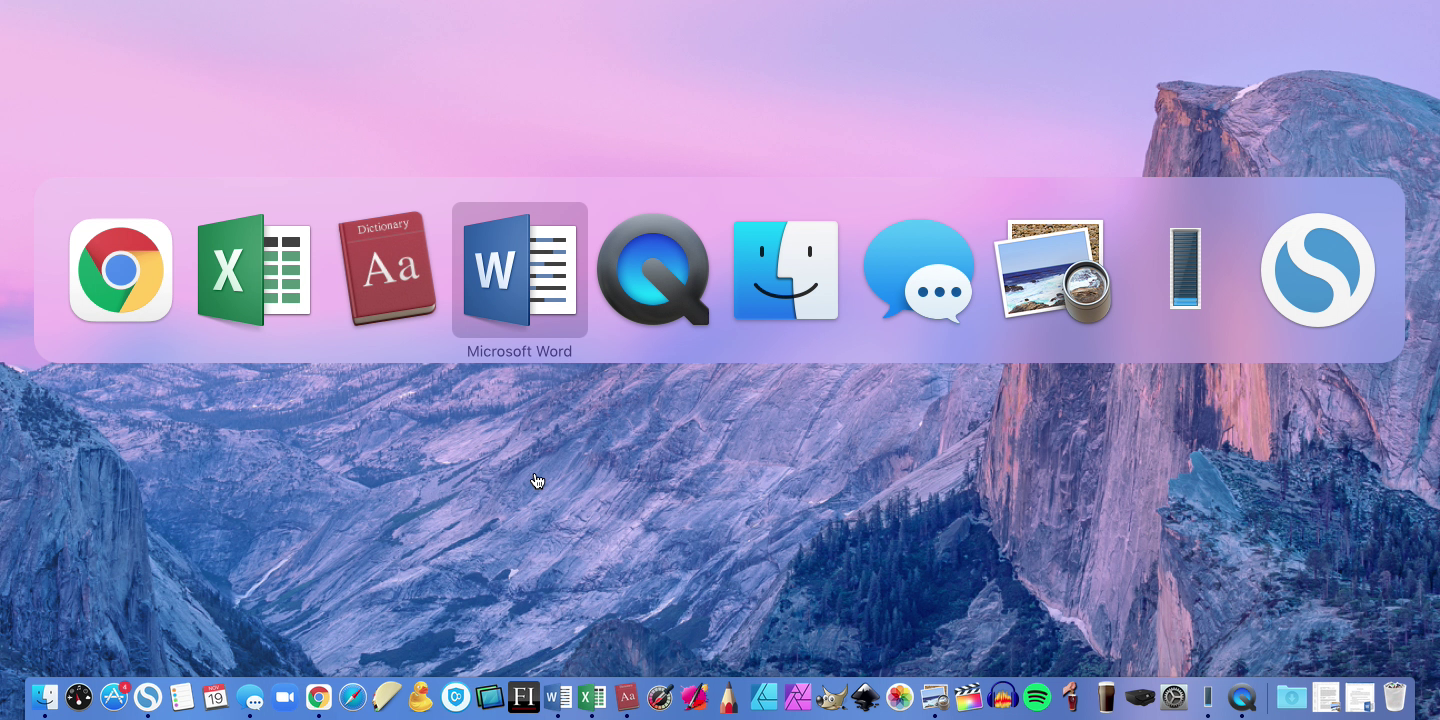Open QuickTime Player from the Dock

point(1242,697)
